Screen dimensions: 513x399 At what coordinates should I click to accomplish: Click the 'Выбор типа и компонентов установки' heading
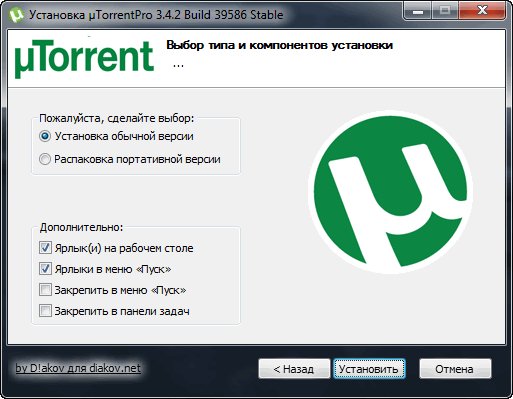(x=279, y=45)
